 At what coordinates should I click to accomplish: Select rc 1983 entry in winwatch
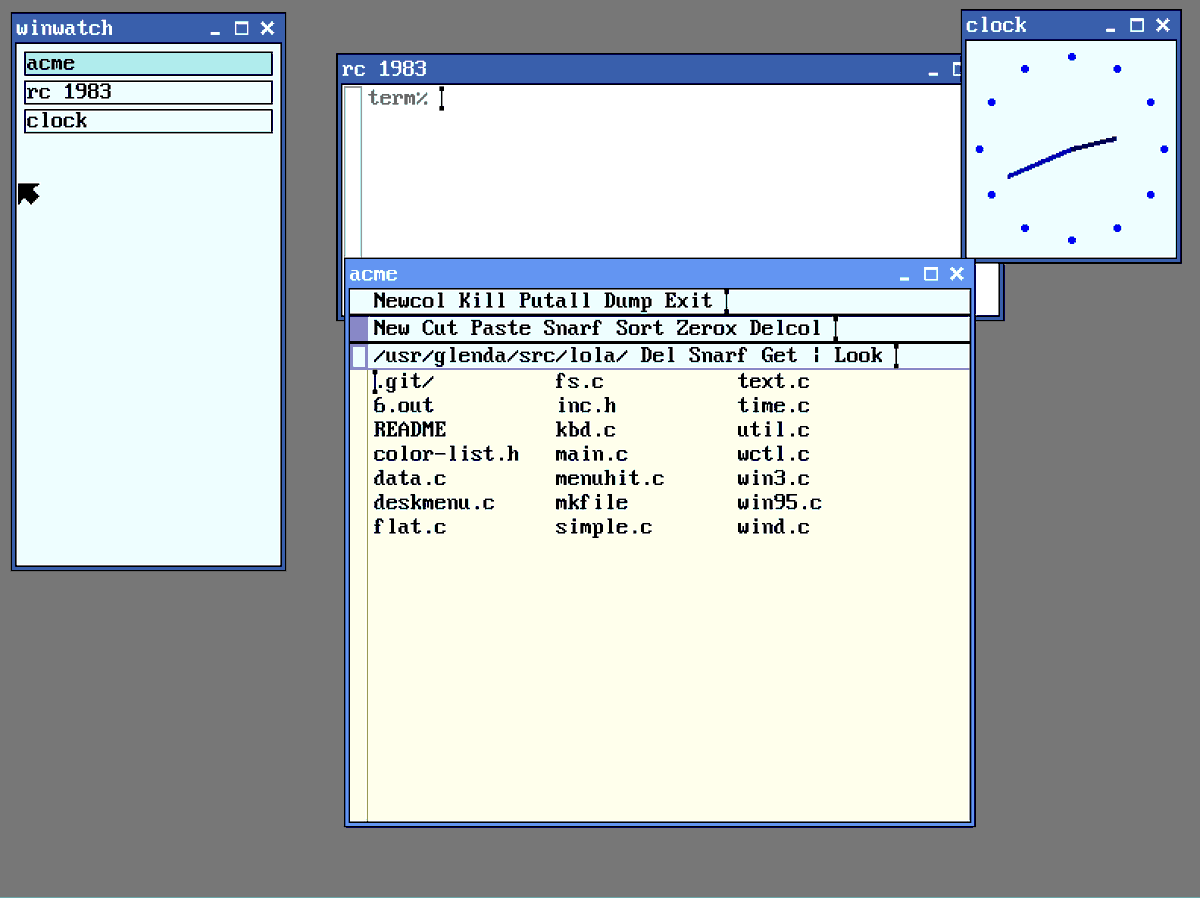[x=148, y=92]
